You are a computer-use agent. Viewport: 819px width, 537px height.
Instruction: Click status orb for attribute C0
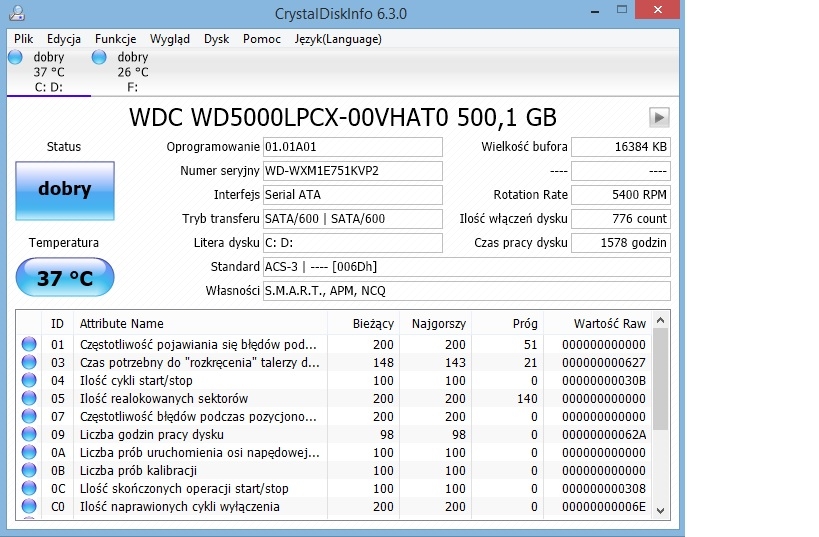pyautogui.click(x=29, y=506)
